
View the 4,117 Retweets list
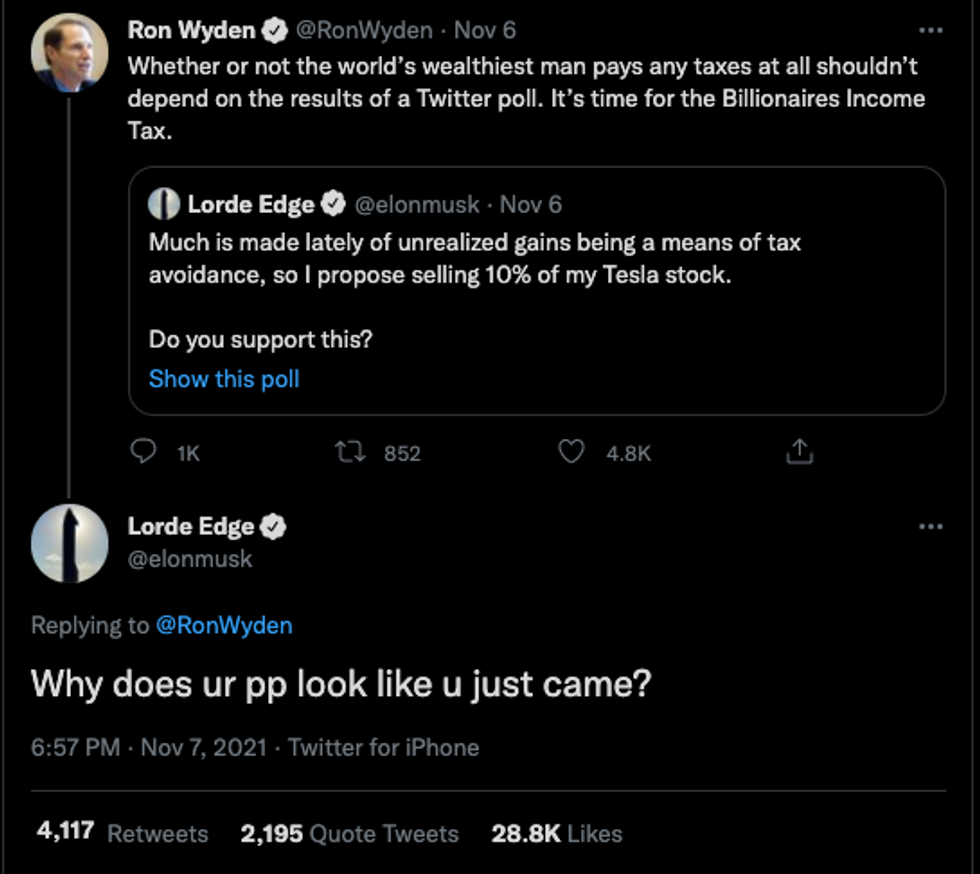coord(122,833)
